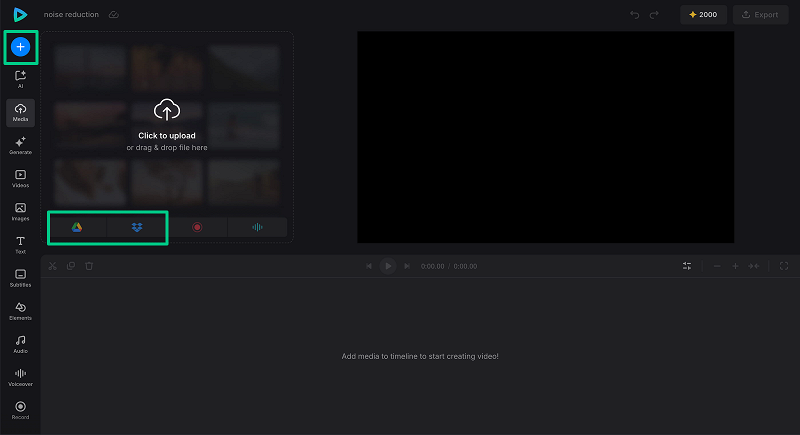Fit timeline to screen
800x435 pixels.
click(754, 266)
